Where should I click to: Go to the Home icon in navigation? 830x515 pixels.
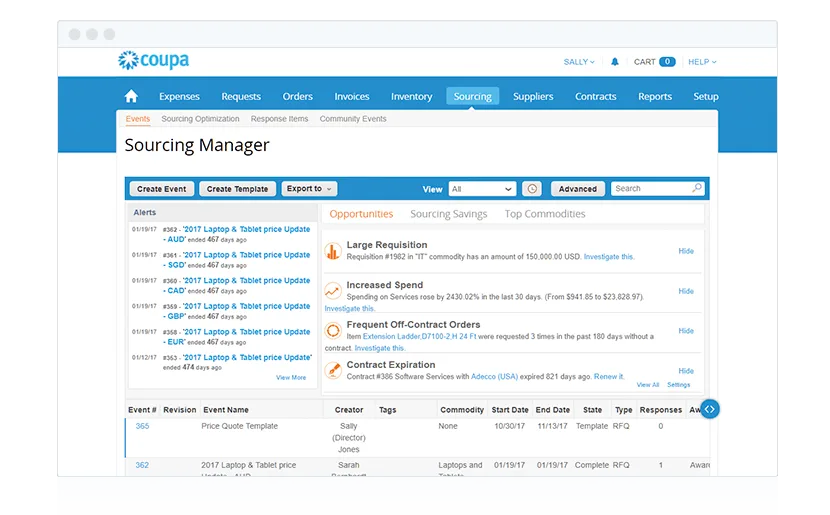click(131, 96)
